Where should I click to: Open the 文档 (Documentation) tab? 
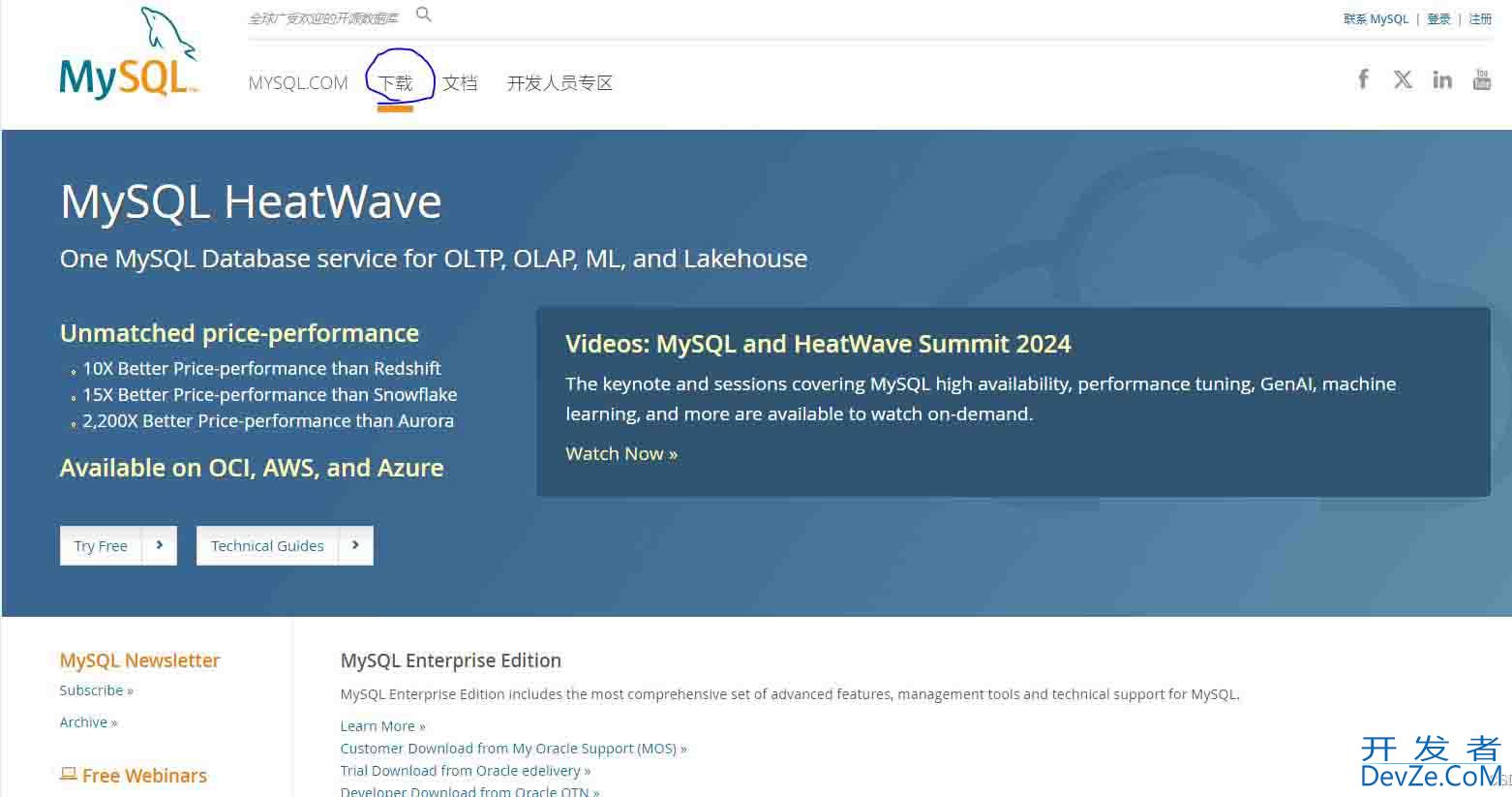point(460,83)
